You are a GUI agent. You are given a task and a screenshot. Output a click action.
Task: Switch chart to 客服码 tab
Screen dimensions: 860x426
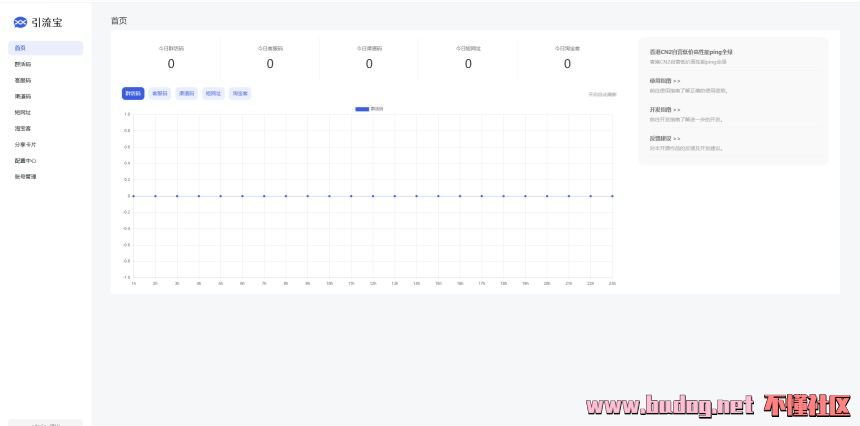point(160,94)
